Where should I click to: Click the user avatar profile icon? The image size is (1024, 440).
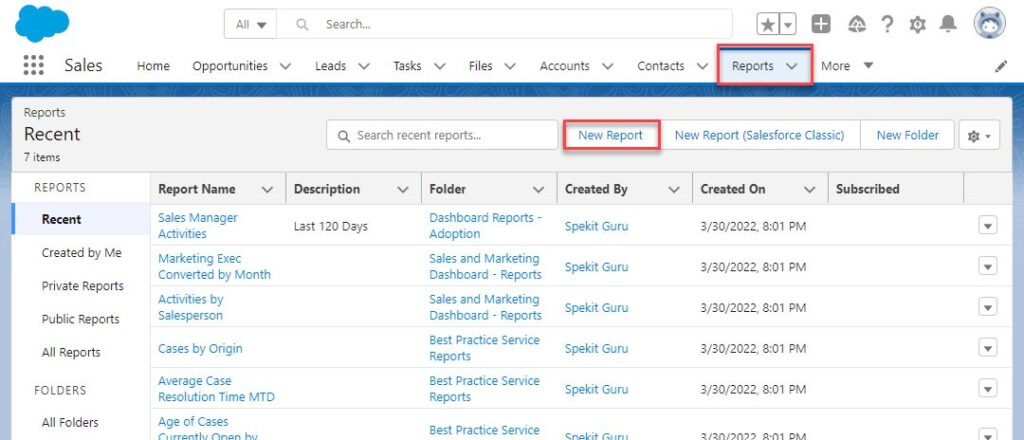pyautogui.click(x=990, y=24)
